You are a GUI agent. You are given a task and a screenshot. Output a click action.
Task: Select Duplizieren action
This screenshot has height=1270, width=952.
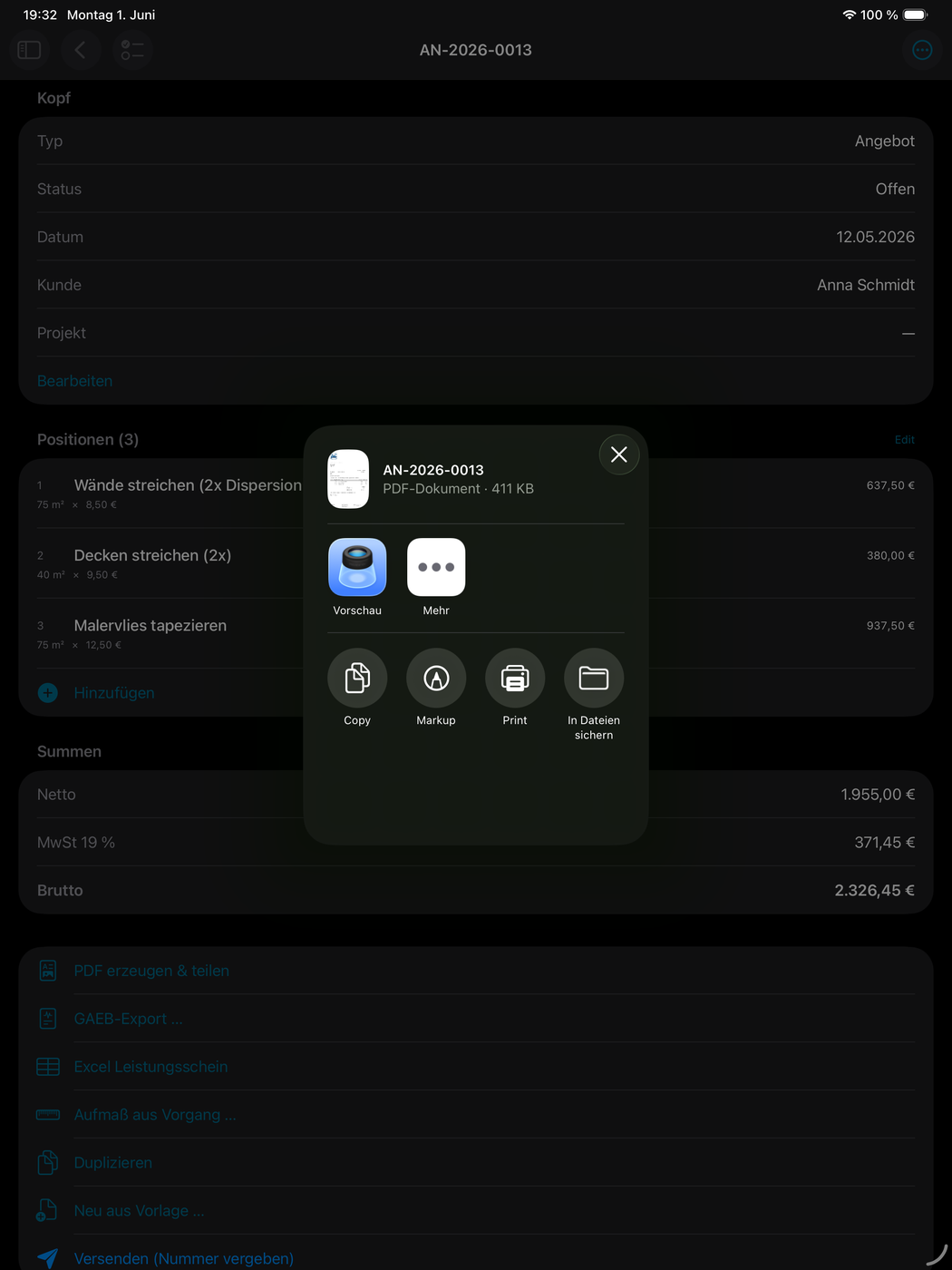113,1163
